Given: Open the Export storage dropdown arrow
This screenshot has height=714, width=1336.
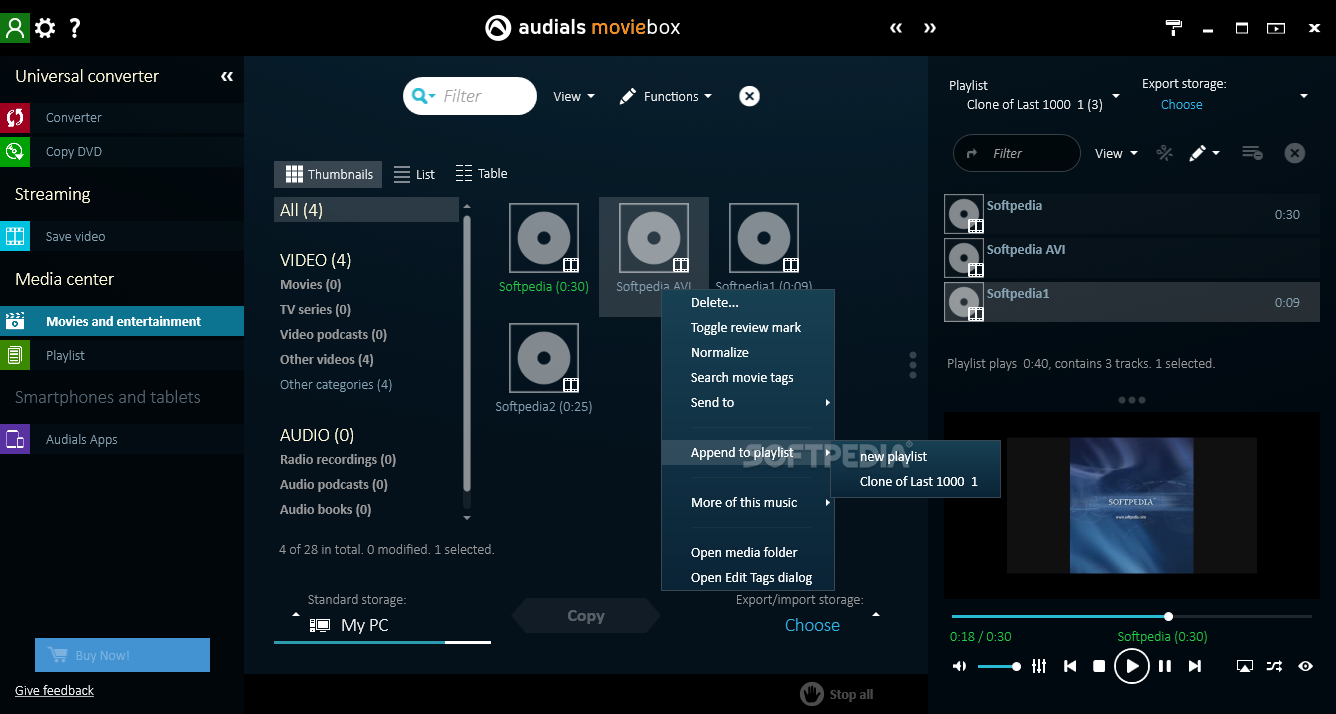Looking at the screenshot, I should coord(1304,96).
